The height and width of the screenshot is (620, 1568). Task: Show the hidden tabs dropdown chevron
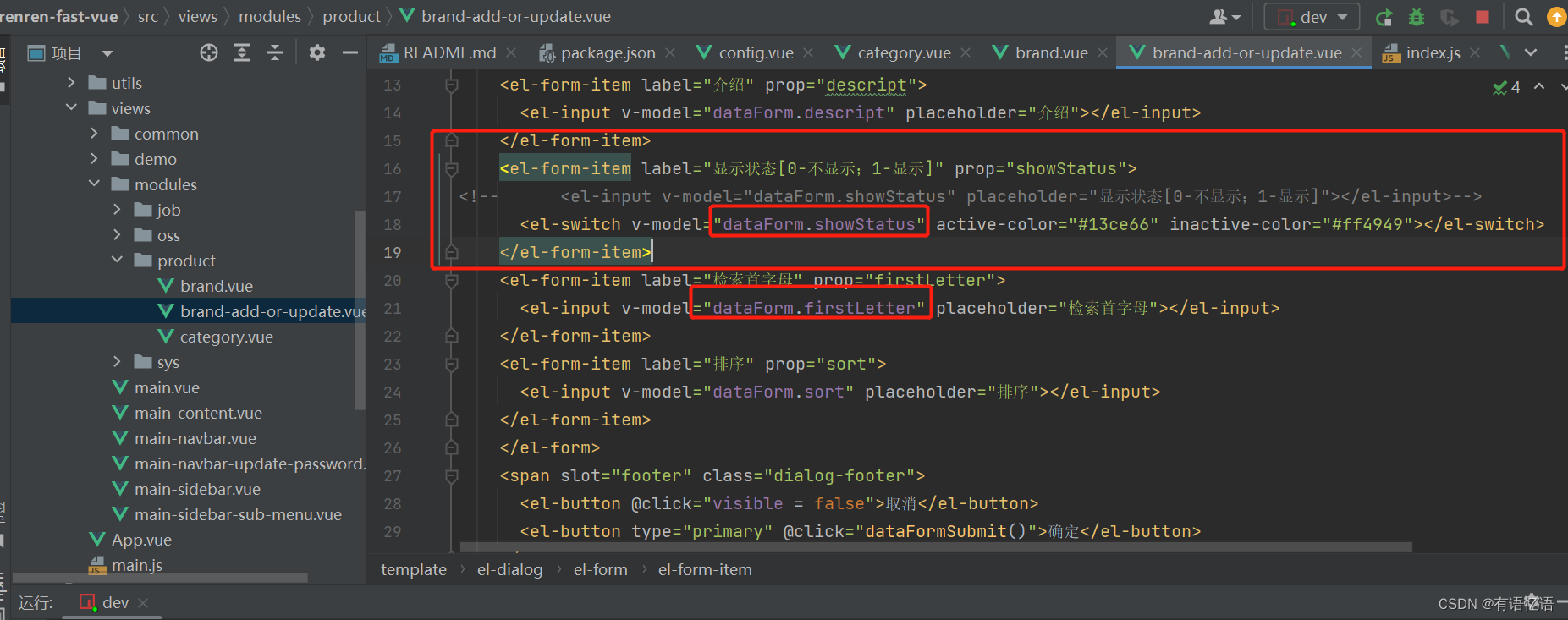pos(1531,52)
